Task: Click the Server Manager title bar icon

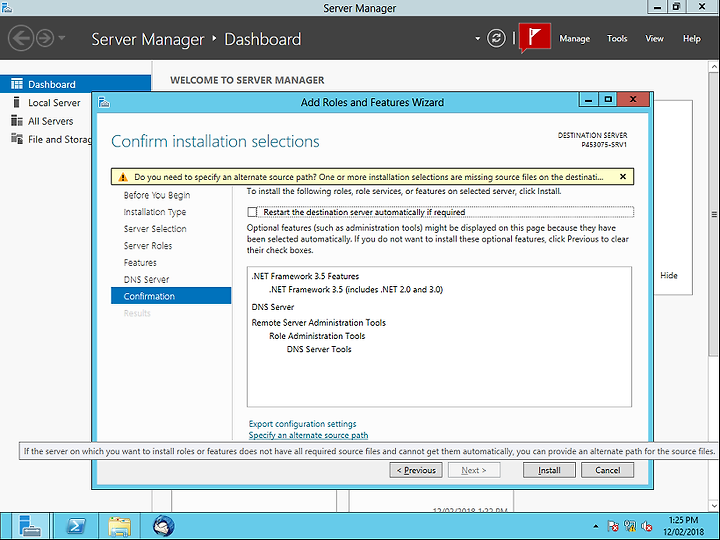Action: click(x=6, y=7)
